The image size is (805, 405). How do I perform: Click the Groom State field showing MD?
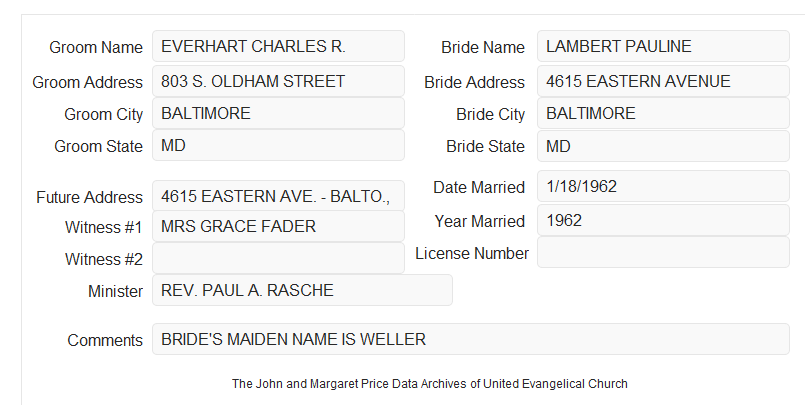(278, 145)
